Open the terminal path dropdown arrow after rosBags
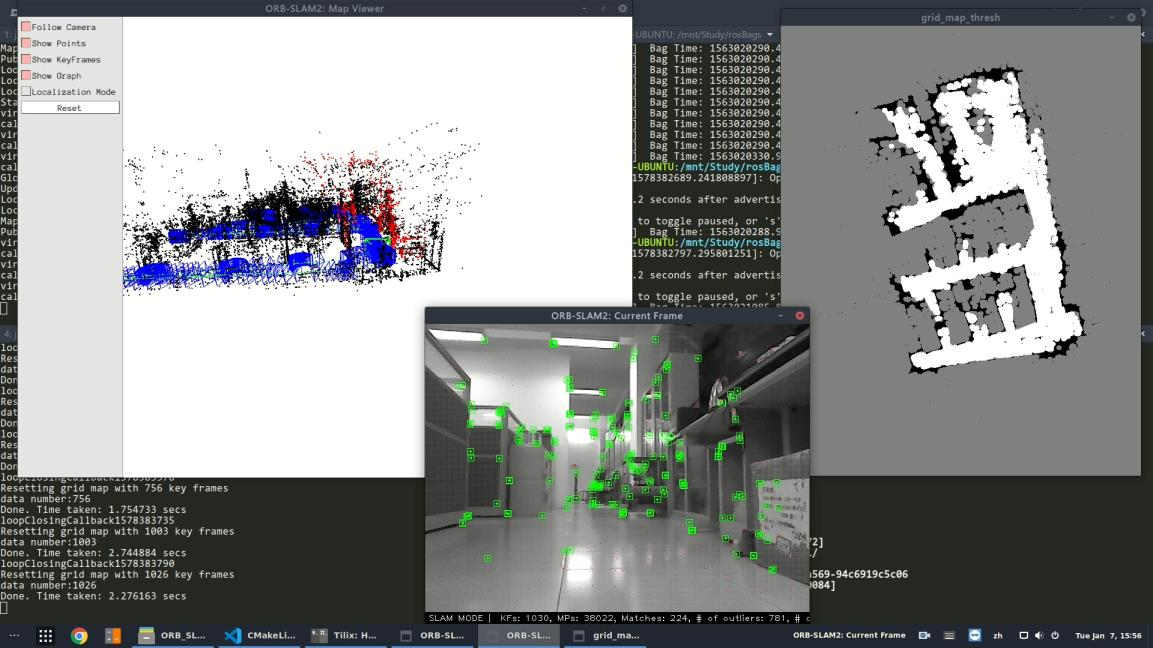This screenshot has width=1153, height=648. tap(770, 35)
